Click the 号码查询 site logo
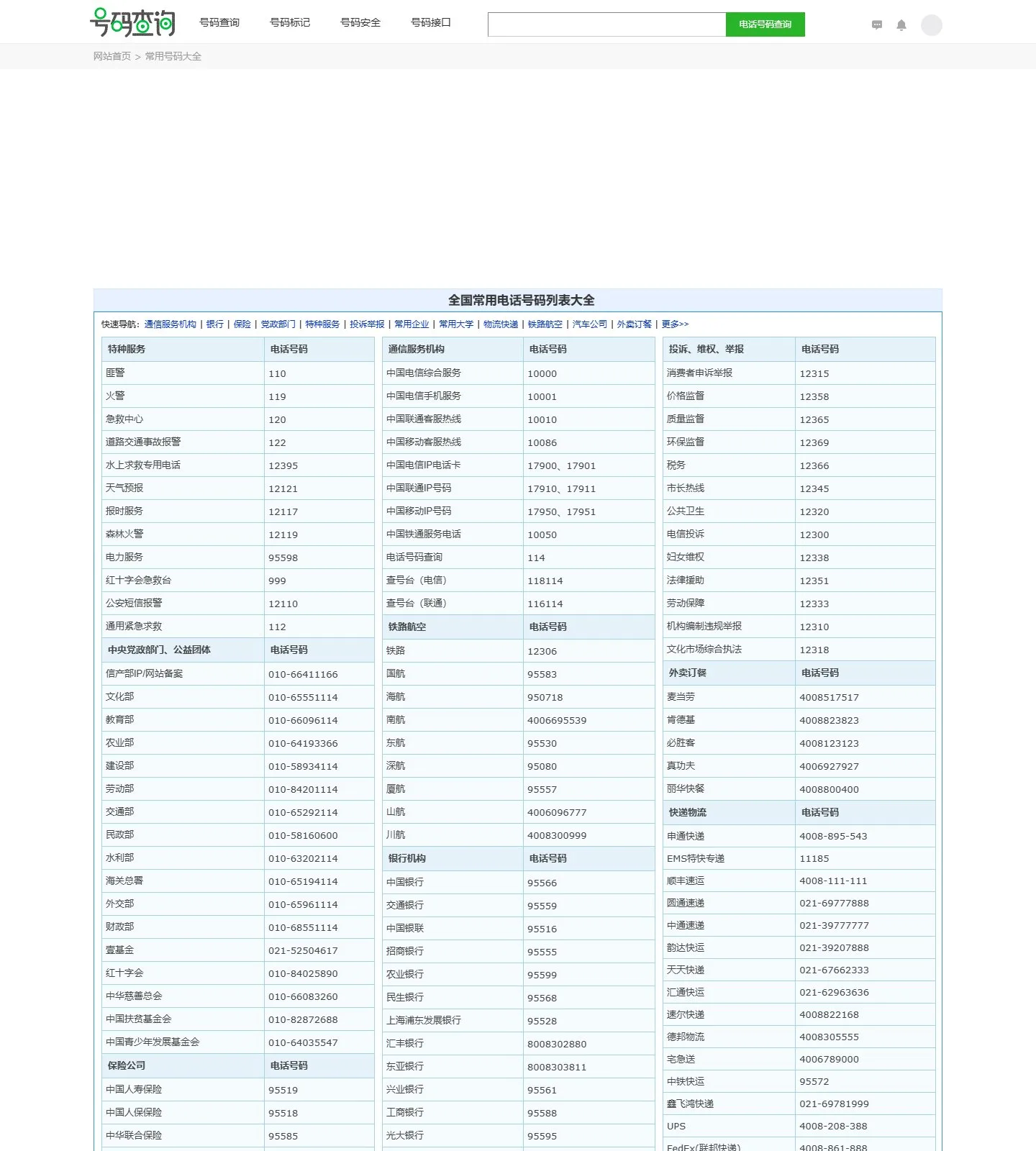 [x=132, y=22]
